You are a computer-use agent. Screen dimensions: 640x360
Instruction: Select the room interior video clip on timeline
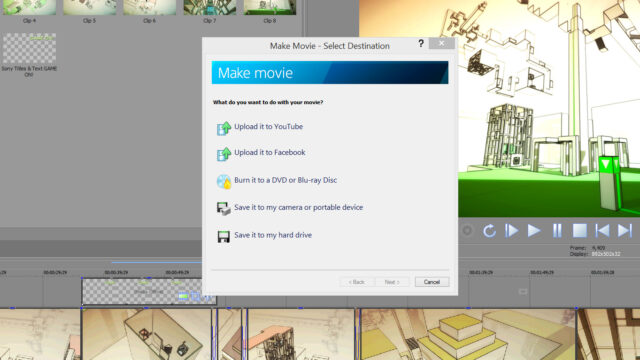[146, 334]
